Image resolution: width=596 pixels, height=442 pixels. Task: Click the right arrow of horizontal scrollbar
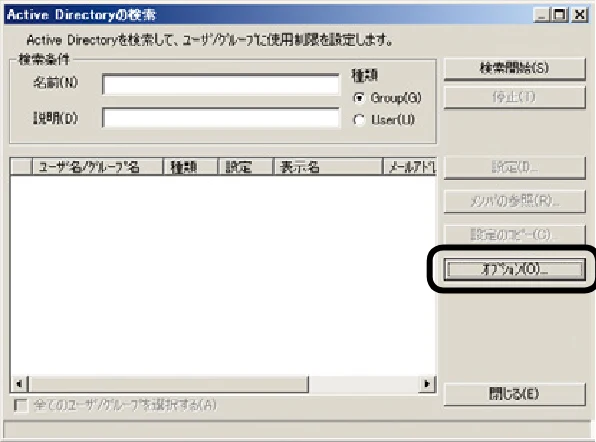click(x=427, y=384)
